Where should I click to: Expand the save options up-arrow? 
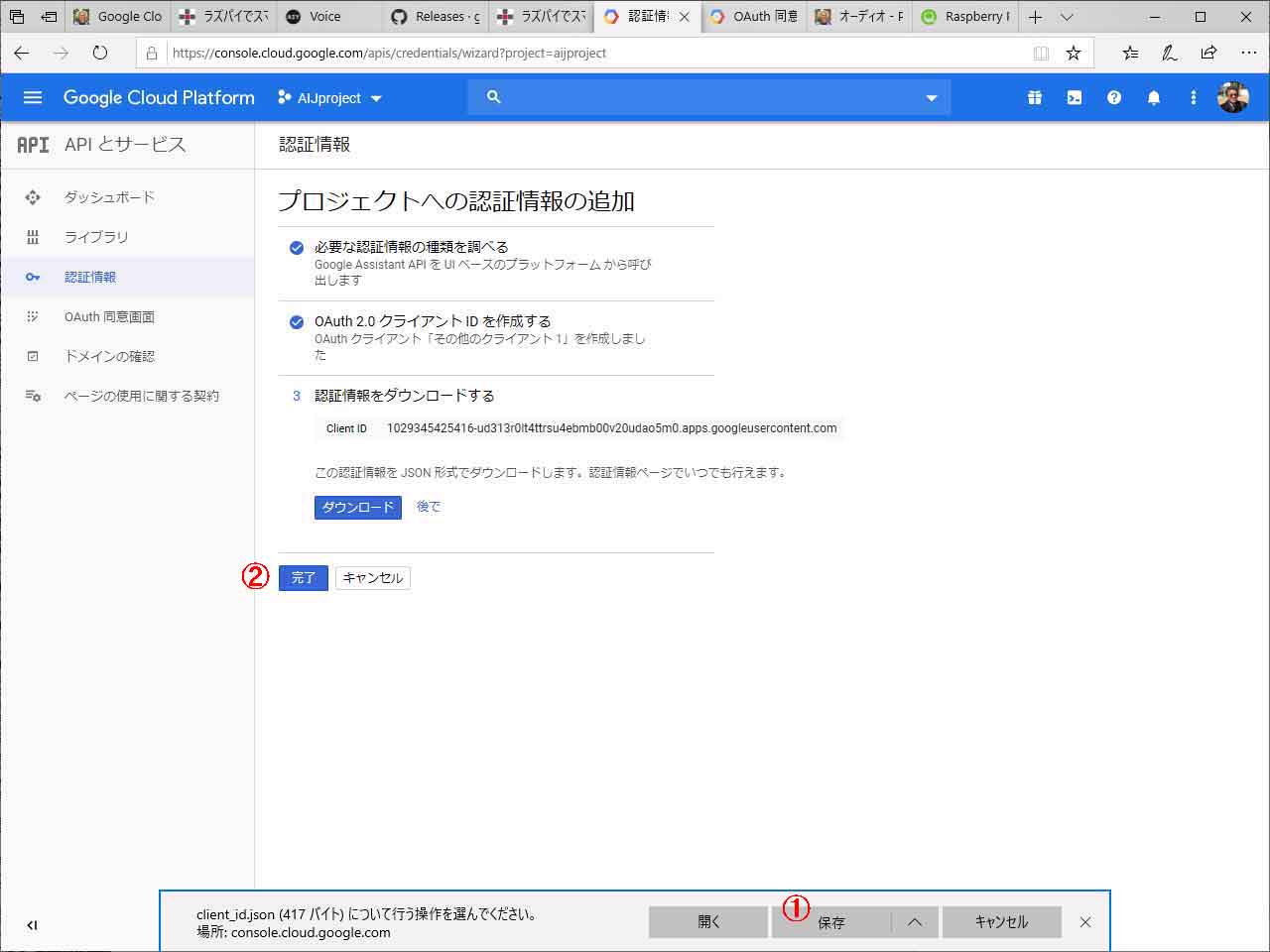tap(915, 922)
